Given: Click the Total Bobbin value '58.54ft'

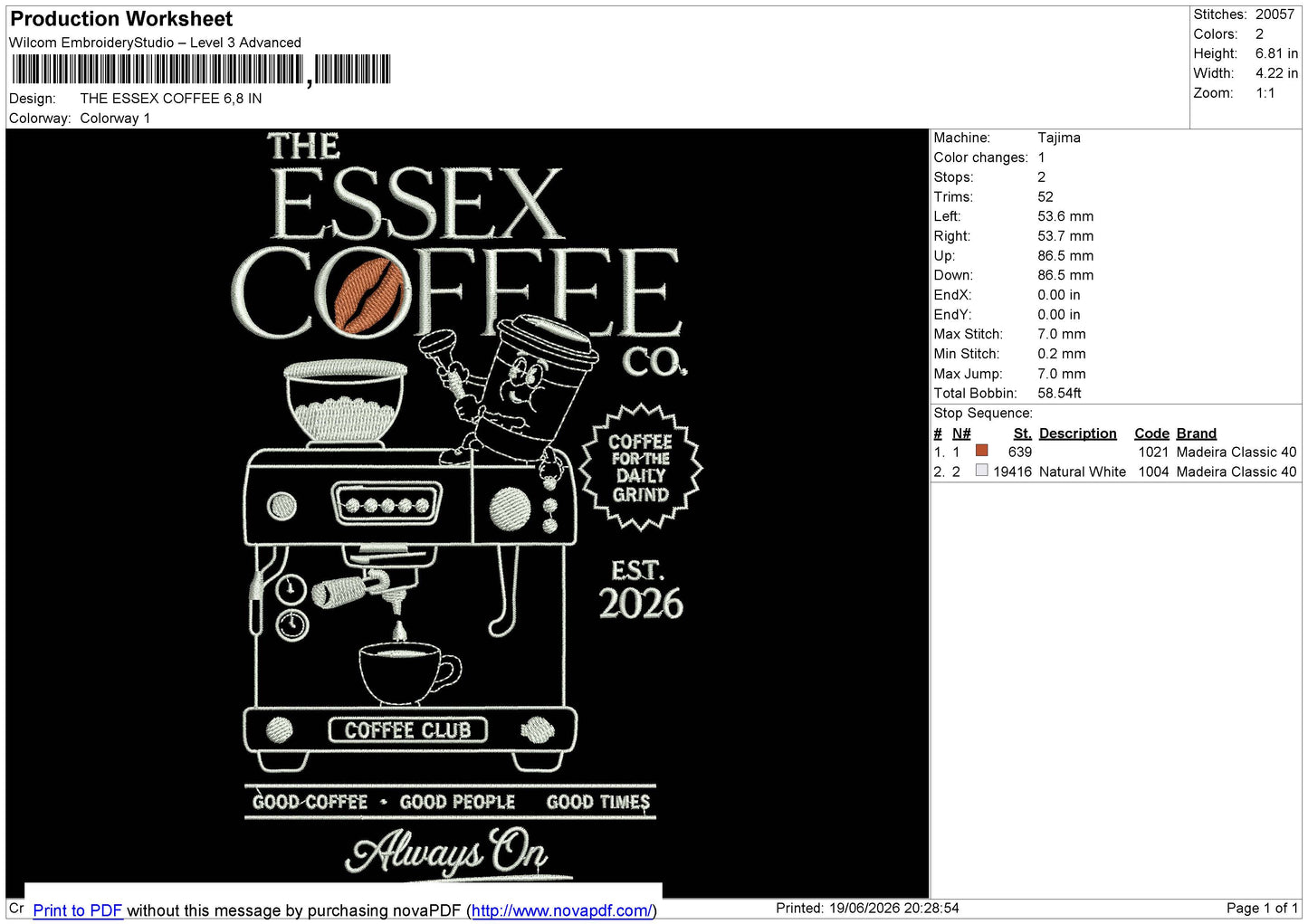Looking at the screenshot, I should pyautogui.click(x=1060, y=393).
